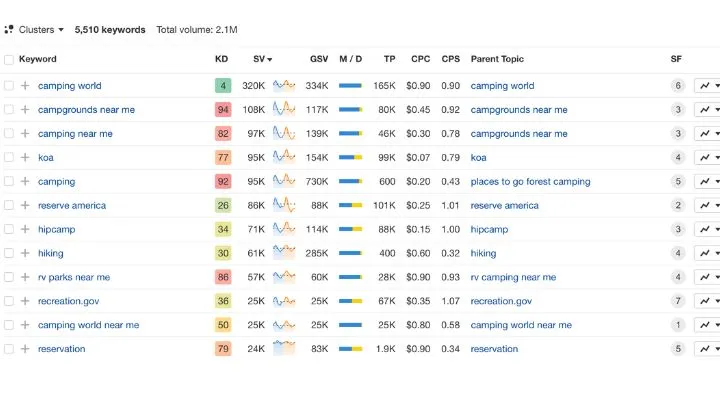Click KD badge 4 for camping world
Image resolution: width=720 pixels, height=400 pixels.
[223, 85]
